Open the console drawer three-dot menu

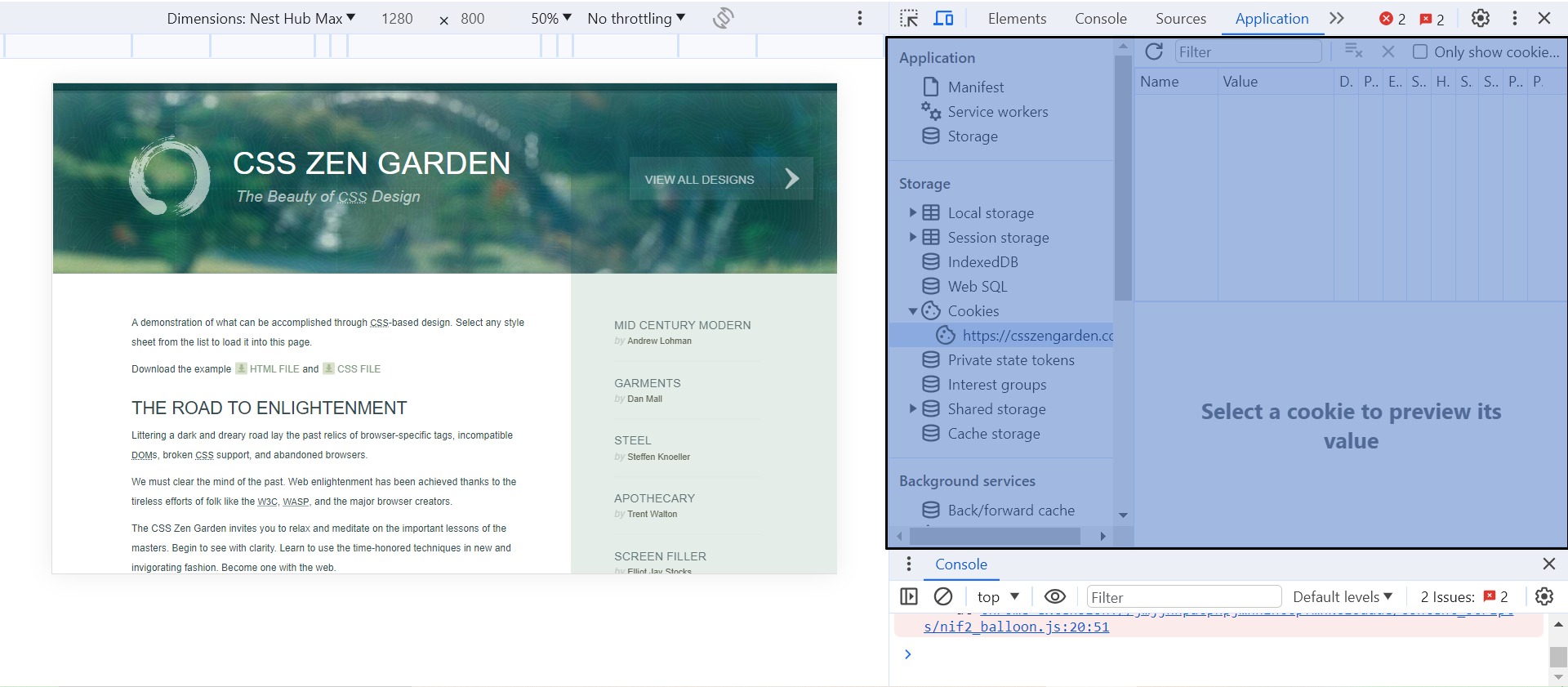[908, 564]
